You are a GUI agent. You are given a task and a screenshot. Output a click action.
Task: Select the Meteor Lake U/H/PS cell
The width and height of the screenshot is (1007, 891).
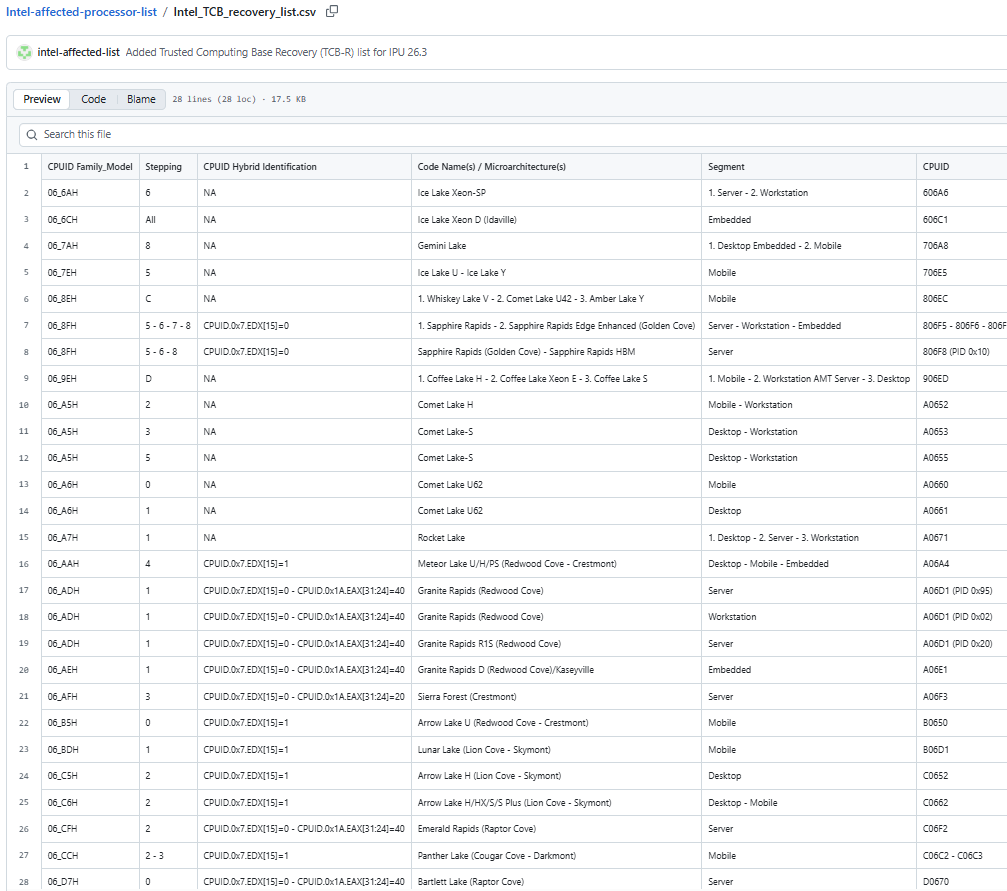tap(556, 564)
